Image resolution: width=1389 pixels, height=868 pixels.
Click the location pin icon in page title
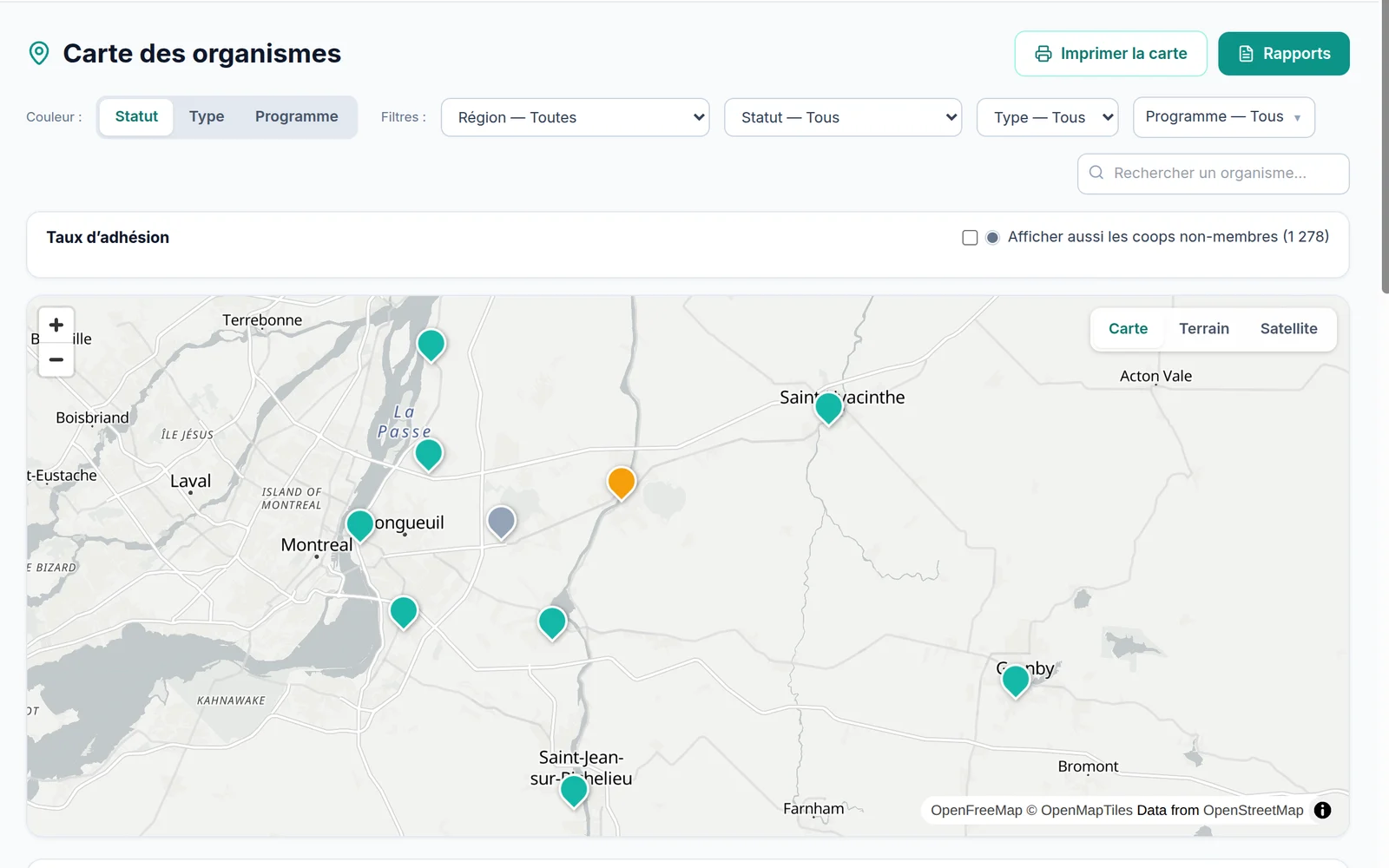39,53
